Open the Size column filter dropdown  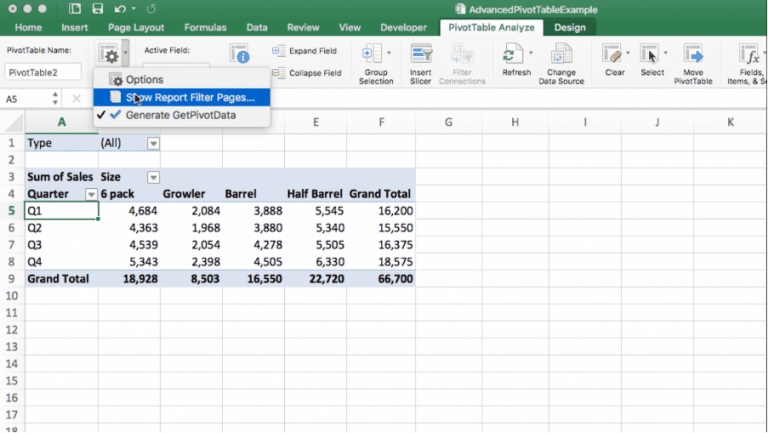(x=153, y=177)
